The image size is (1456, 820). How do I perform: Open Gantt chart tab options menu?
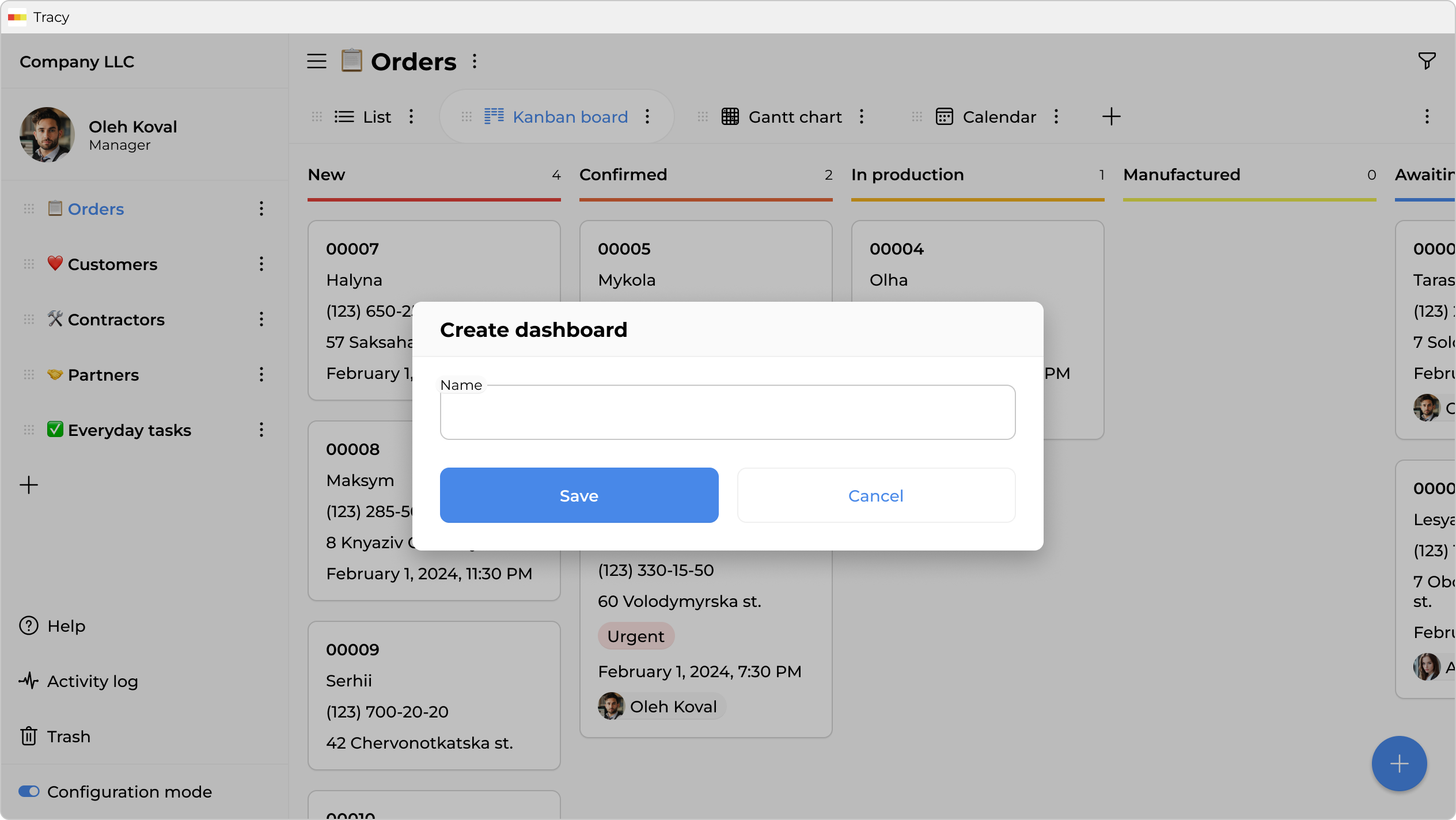pos(862,117)
